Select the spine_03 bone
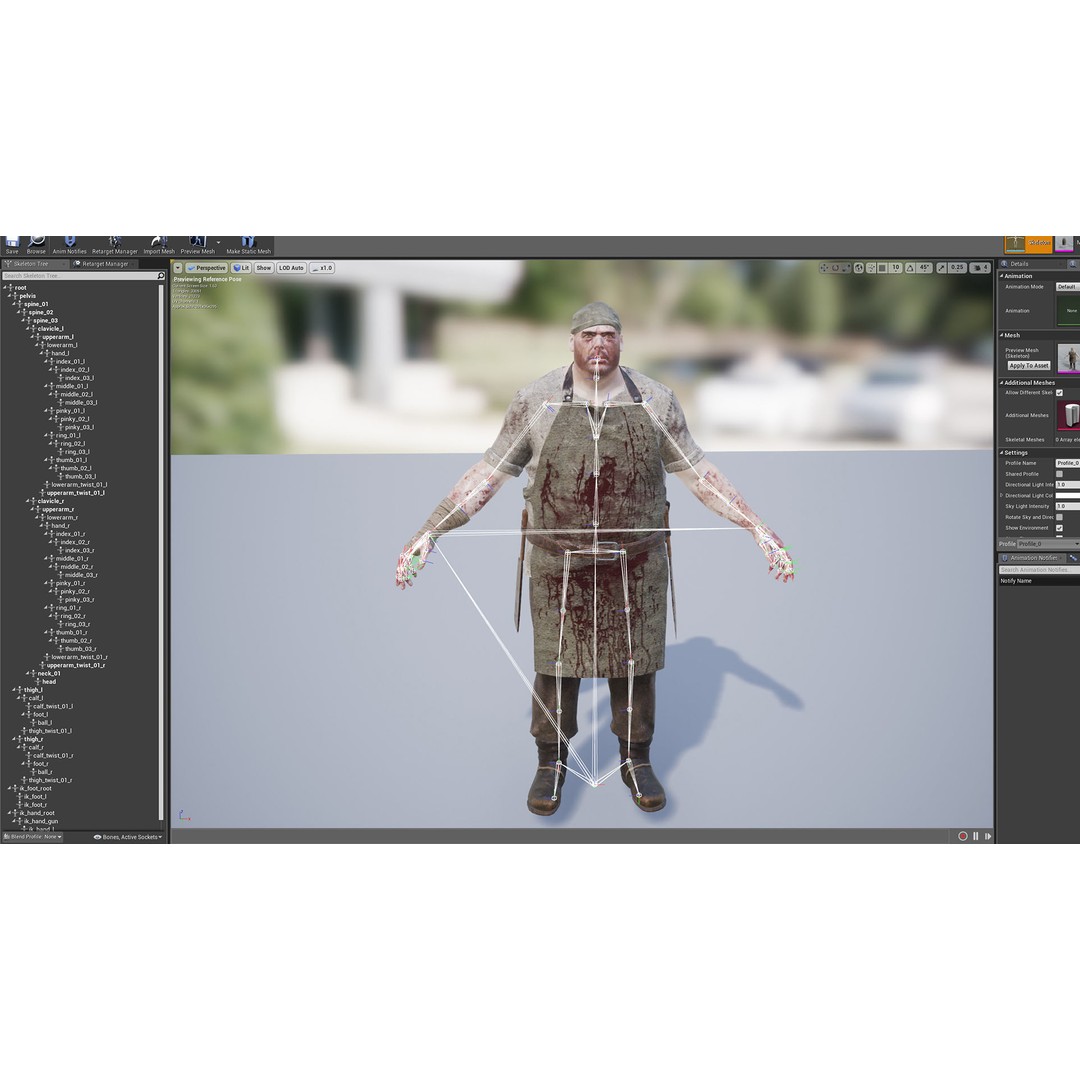1080x1080 pixels. [45, 321]
